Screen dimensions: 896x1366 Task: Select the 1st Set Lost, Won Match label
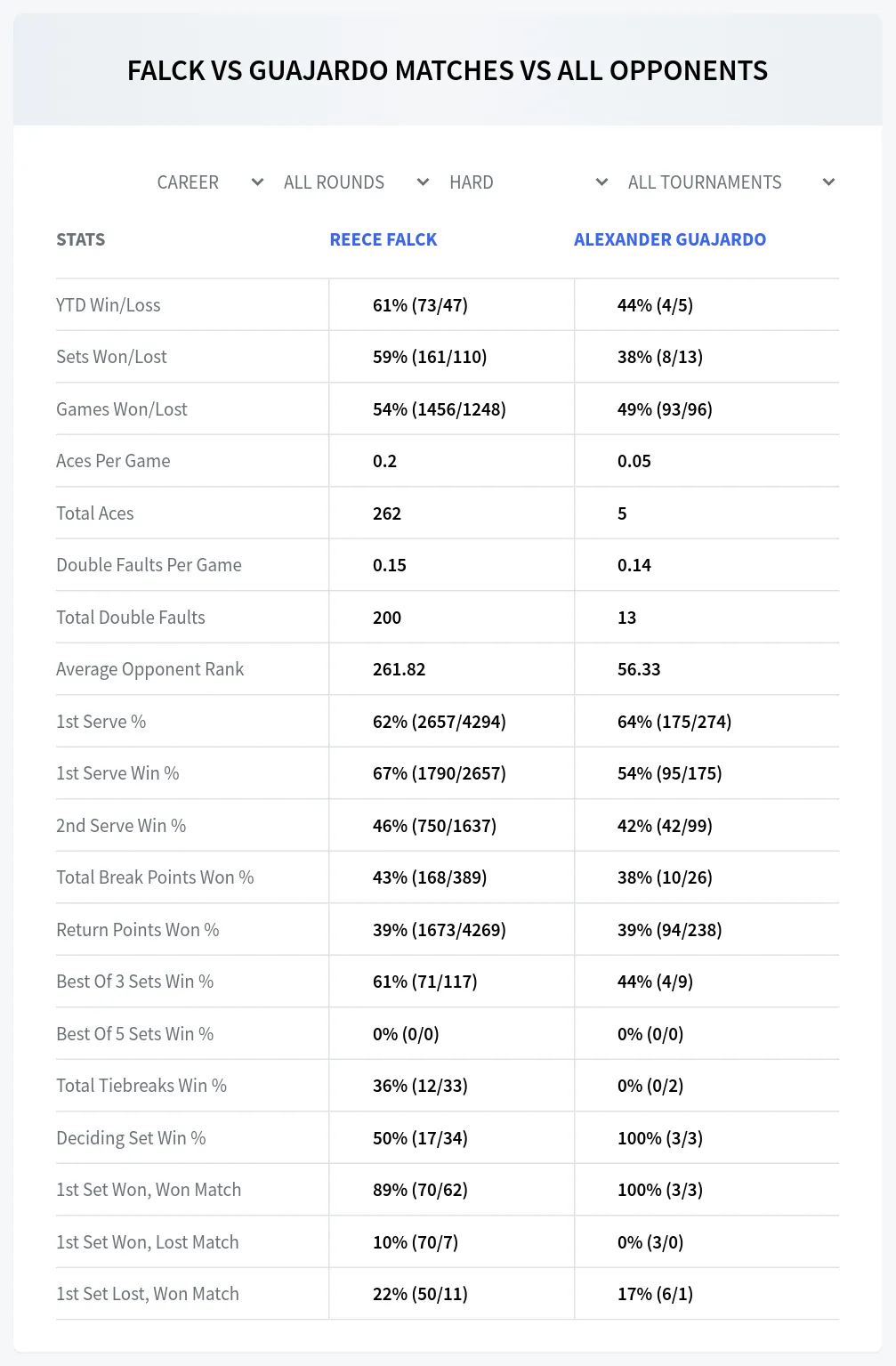pyautogui.click(x=148, y=1294)
